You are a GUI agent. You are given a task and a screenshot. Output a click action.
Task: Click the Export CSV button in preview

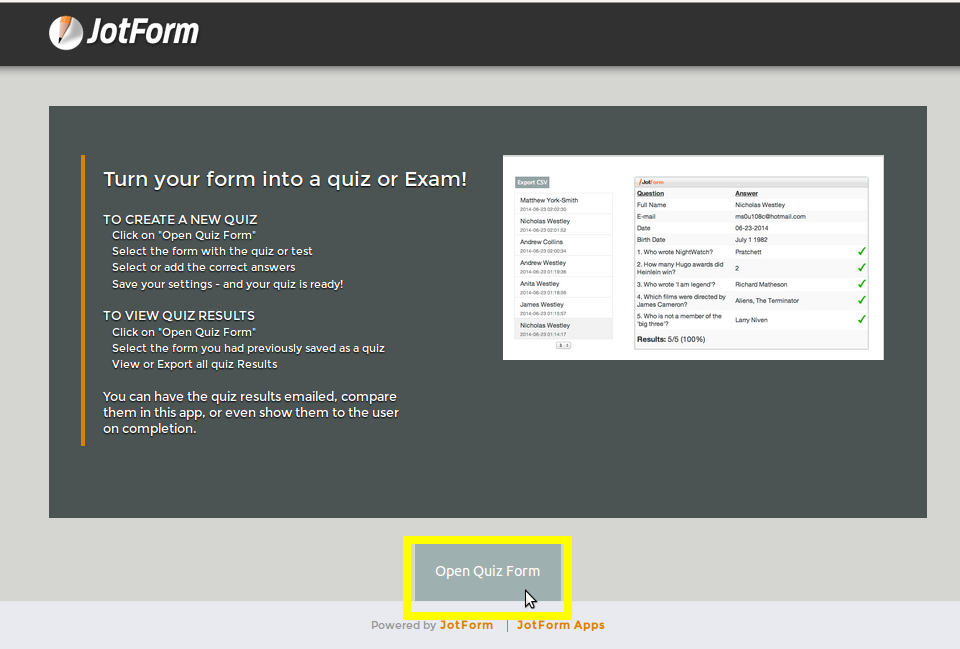(x=532, y=182)
